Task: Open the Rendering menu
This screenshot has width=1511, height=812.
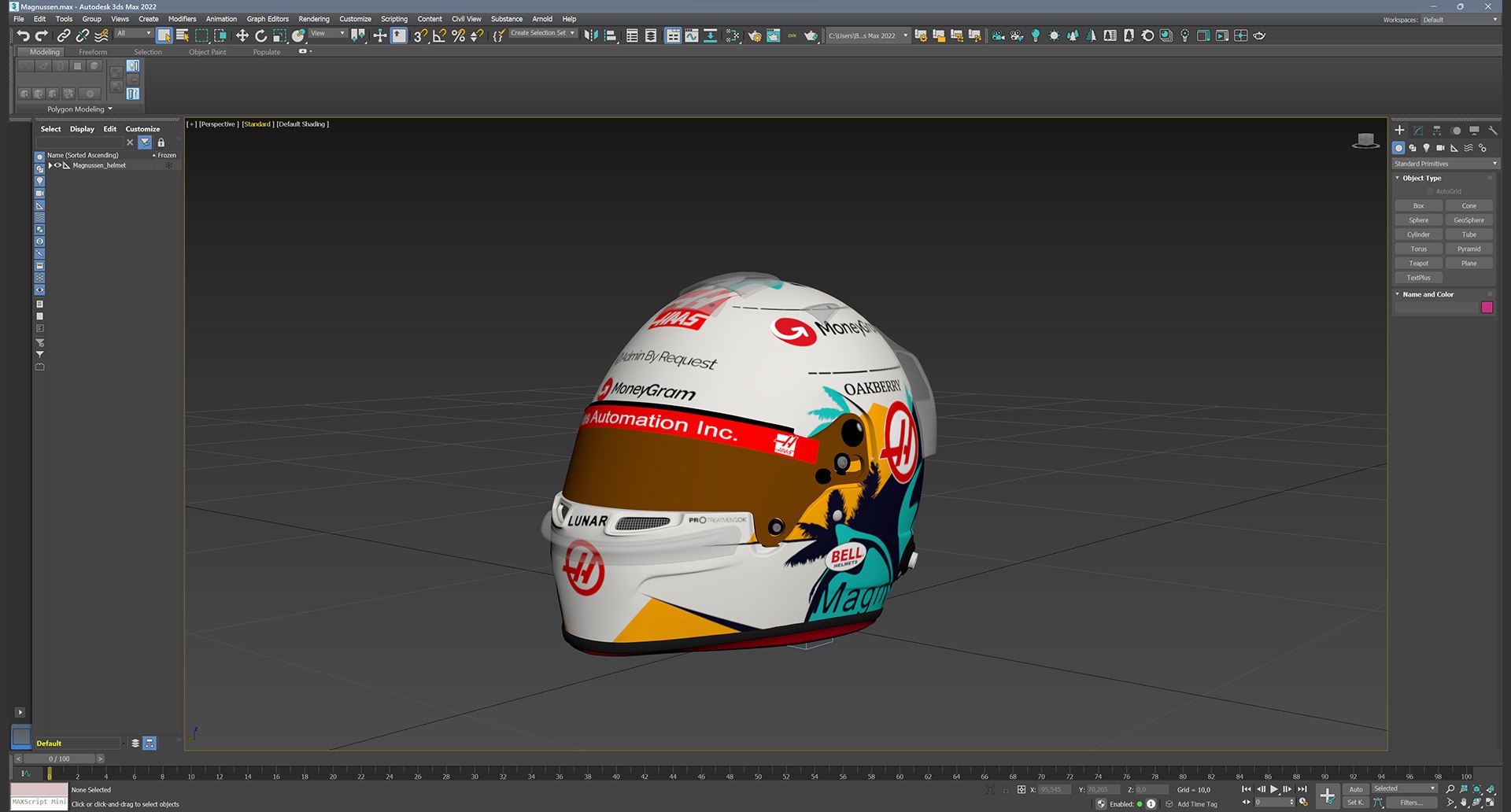Action: click(x=314, y=19)
